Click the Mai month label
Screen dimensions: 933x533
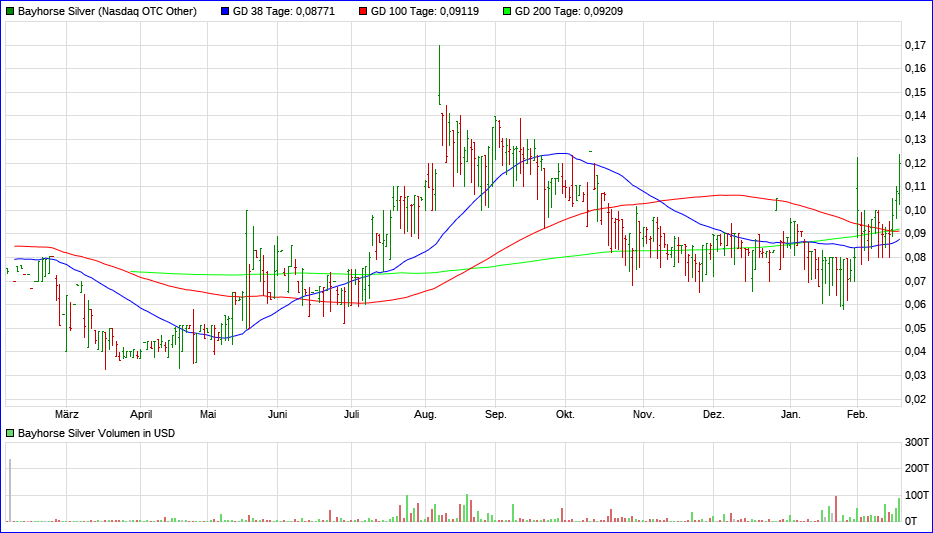(x=208, y=415)
